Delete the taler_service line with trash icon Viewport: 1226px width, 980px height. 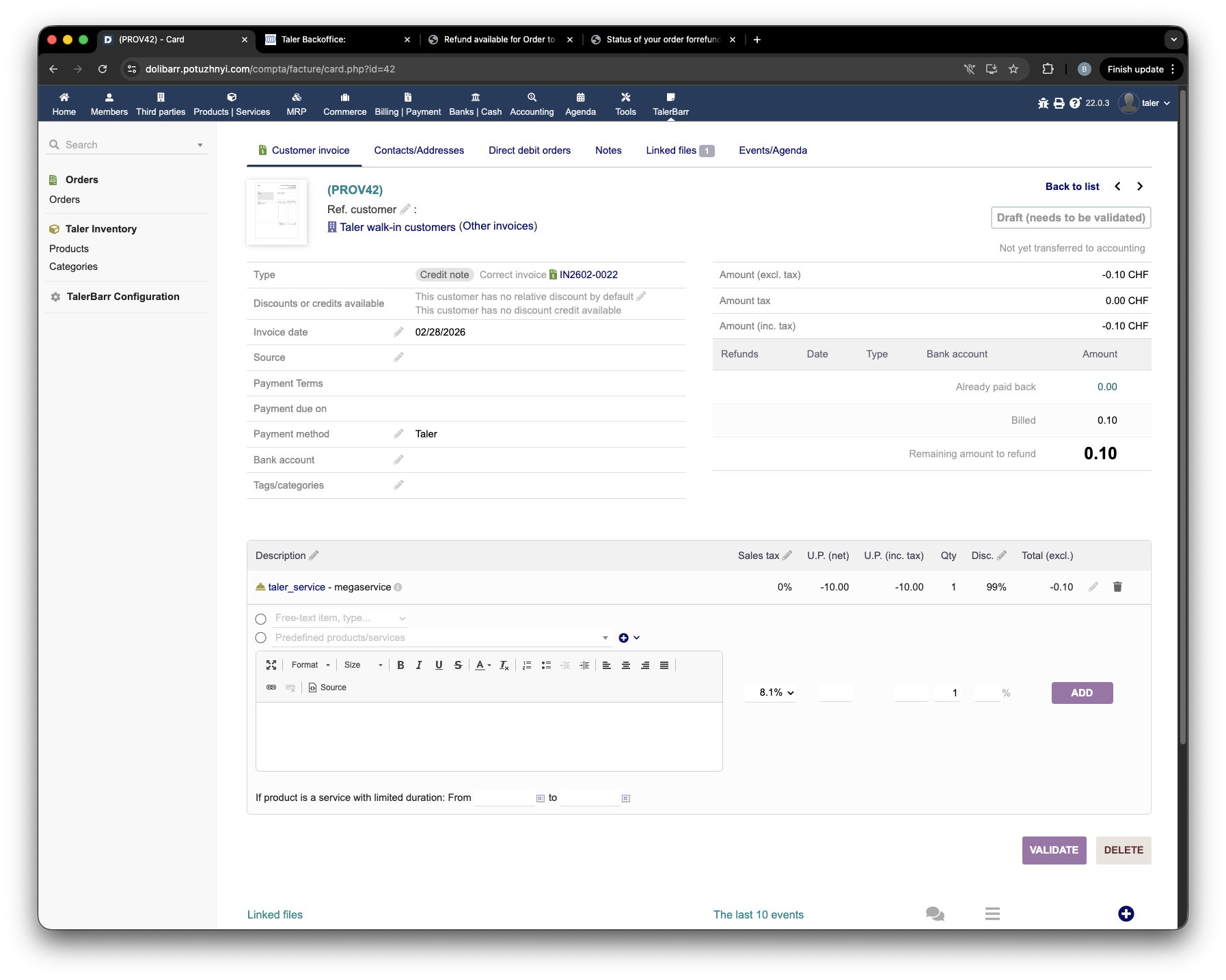coord(1117,587)
